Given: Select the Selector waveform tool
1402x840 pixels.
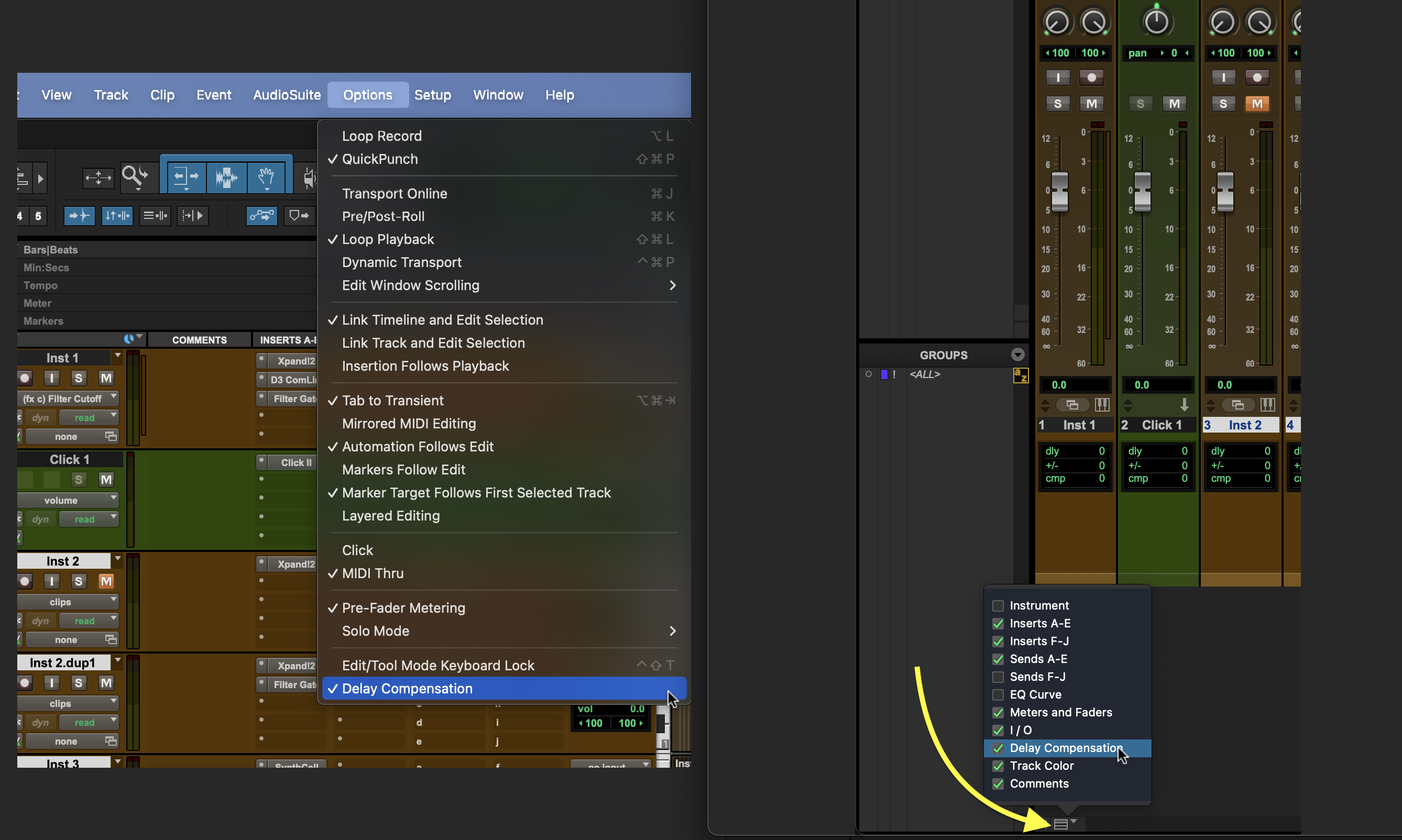Looking at the screenshot, I should coord(226,177).
